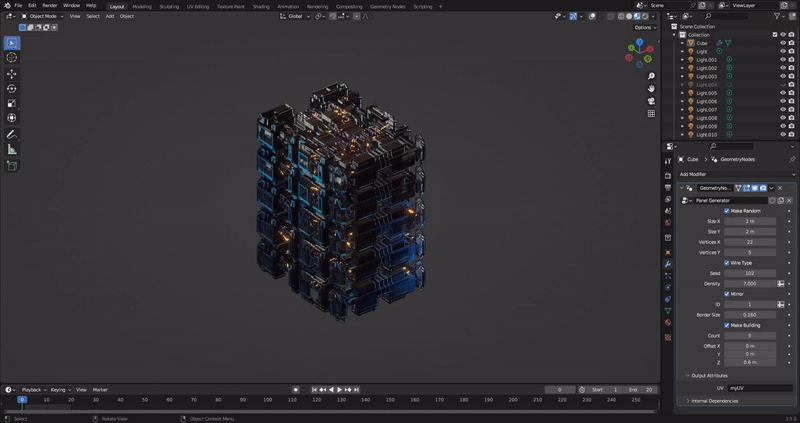This screenshot has height=423, width=800.
Task: Click the Density value field
Action: [x=750, y=284]
